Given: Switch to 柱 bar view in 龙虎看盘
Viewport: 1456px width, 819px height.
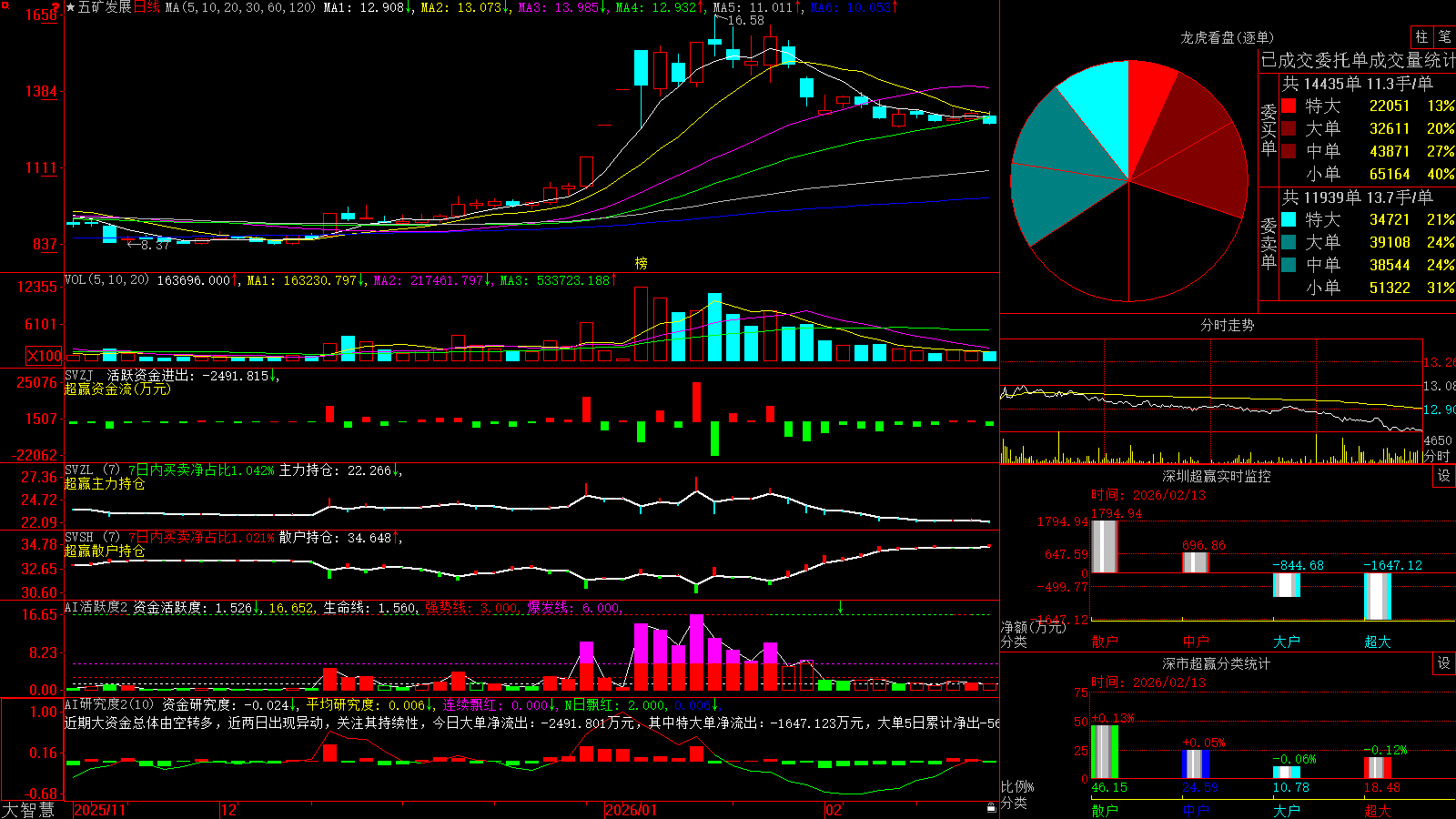Looking at the screenshot, I should [1421, 36].
